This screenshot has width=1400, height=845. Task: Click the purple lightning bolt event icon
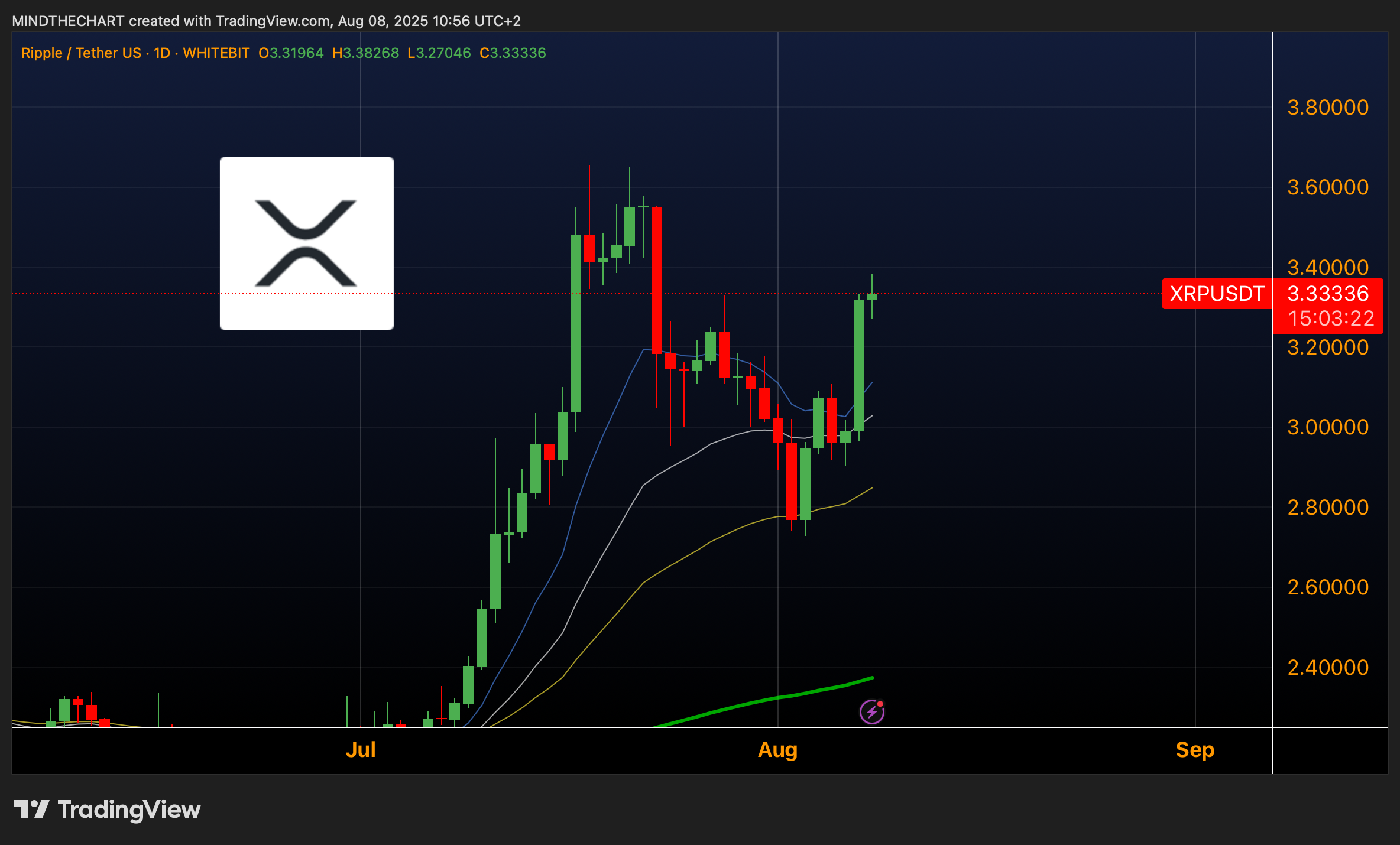point(871,711)
